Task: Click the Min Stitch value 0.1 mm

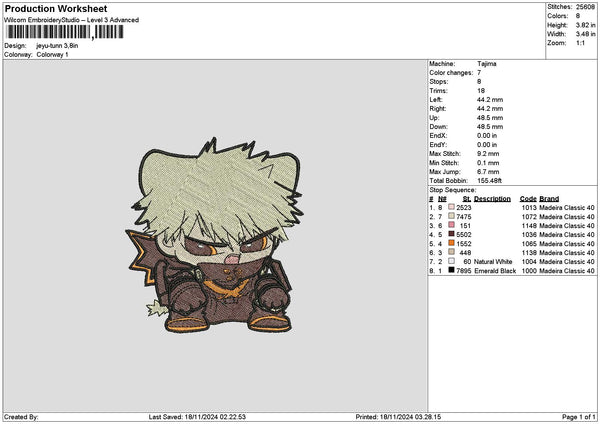Action: pos(488,163)
